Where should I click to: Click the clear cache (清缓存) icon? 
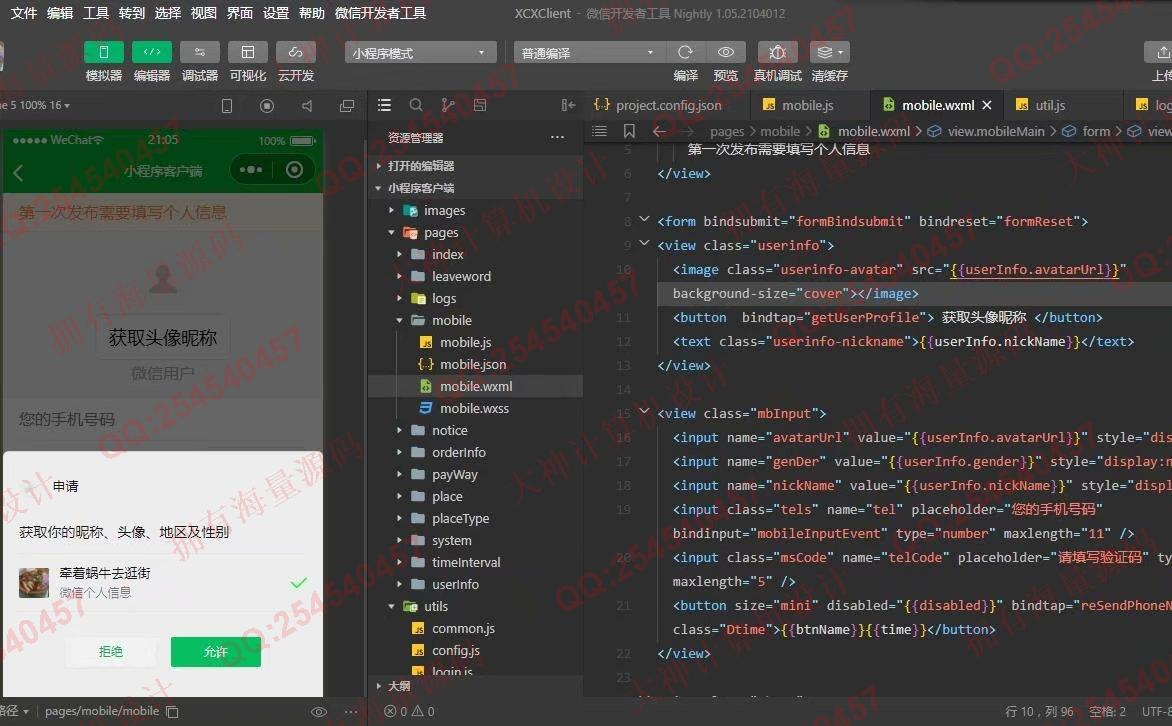pos(829,52)
